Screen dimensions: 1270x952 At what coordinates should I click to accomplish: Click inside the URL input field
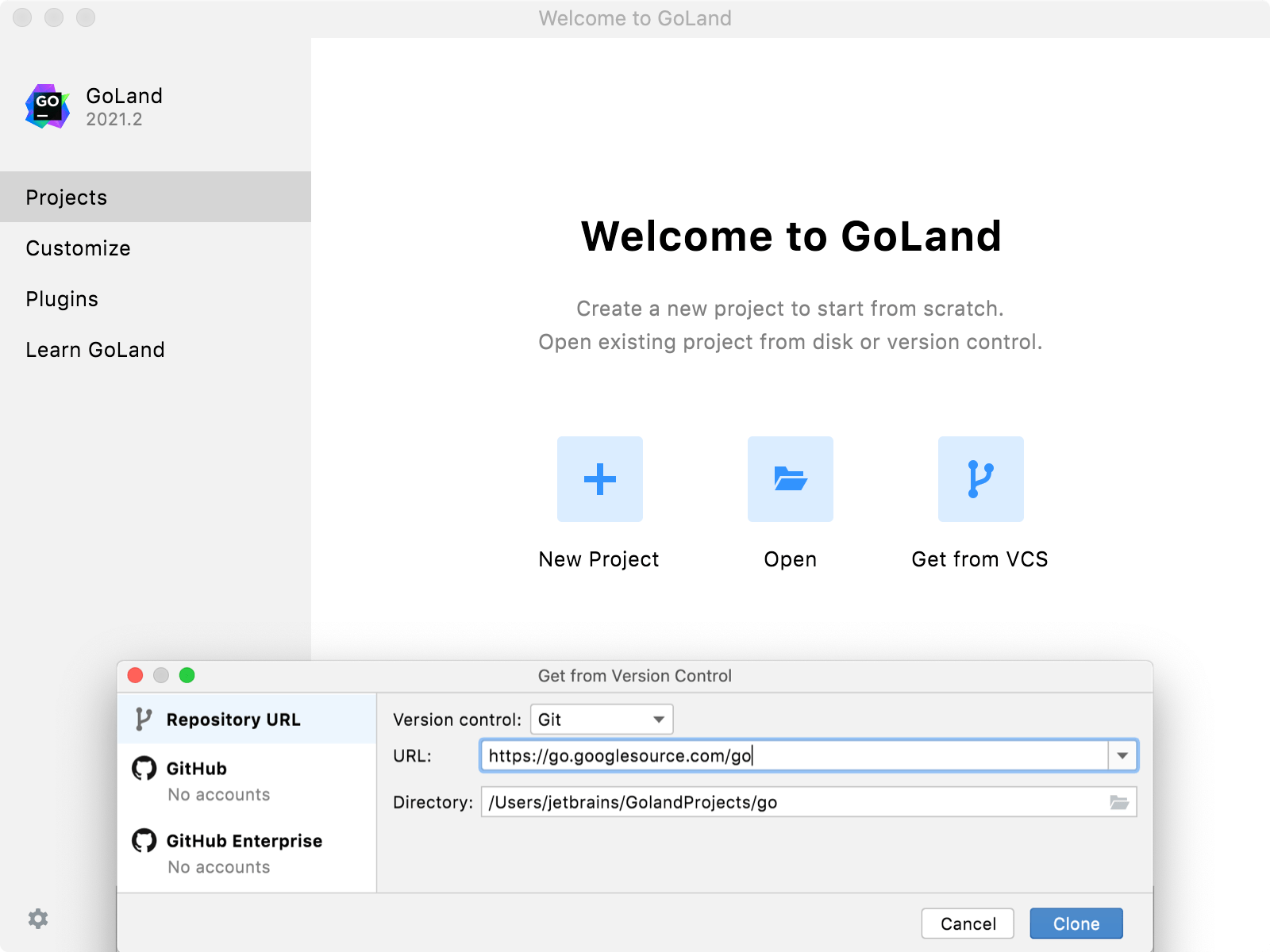point(794,755)
